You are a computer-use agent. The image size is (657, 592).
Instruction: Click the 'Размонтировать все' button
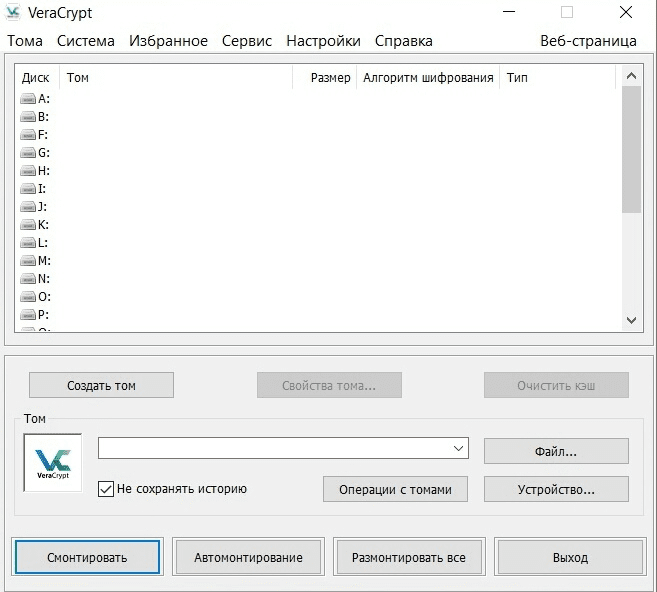(409, 557)
